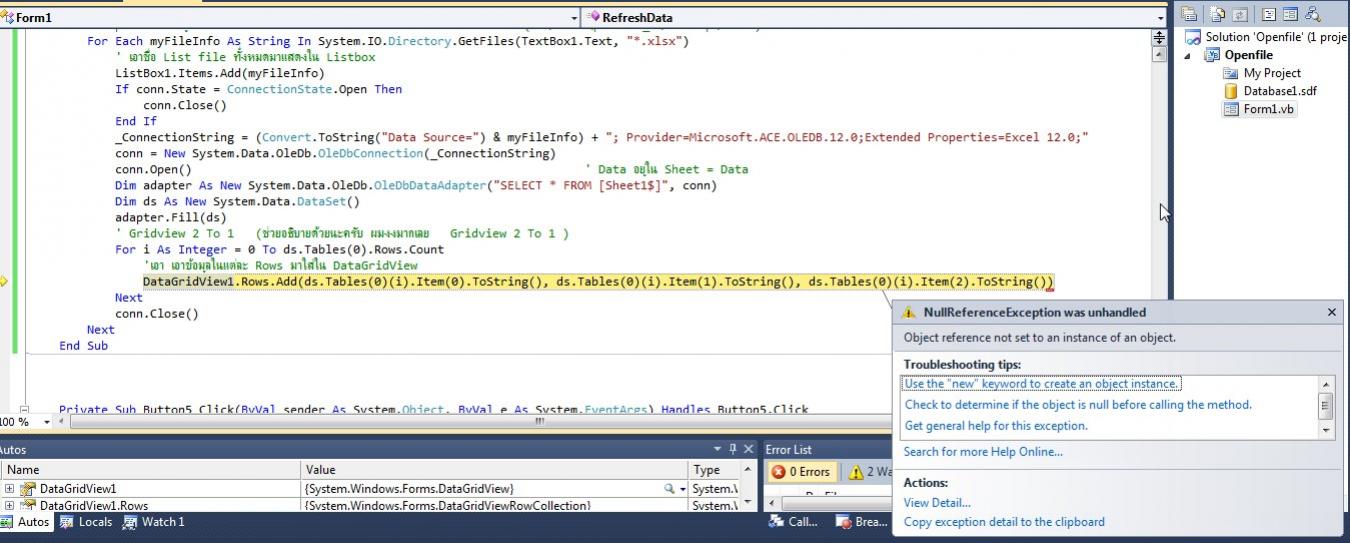1350x543 pixels.
Task: Click the yellow current-statement arrow in margin
Action: [x=4, y=282]
